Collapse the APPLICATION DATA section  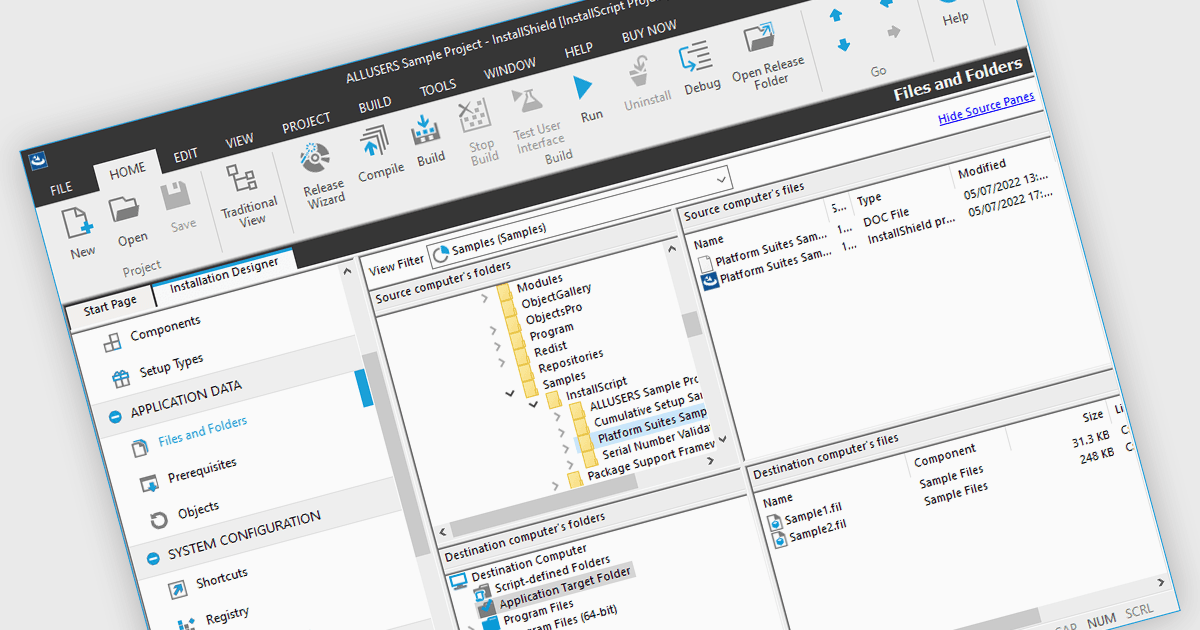pos(115,415)
